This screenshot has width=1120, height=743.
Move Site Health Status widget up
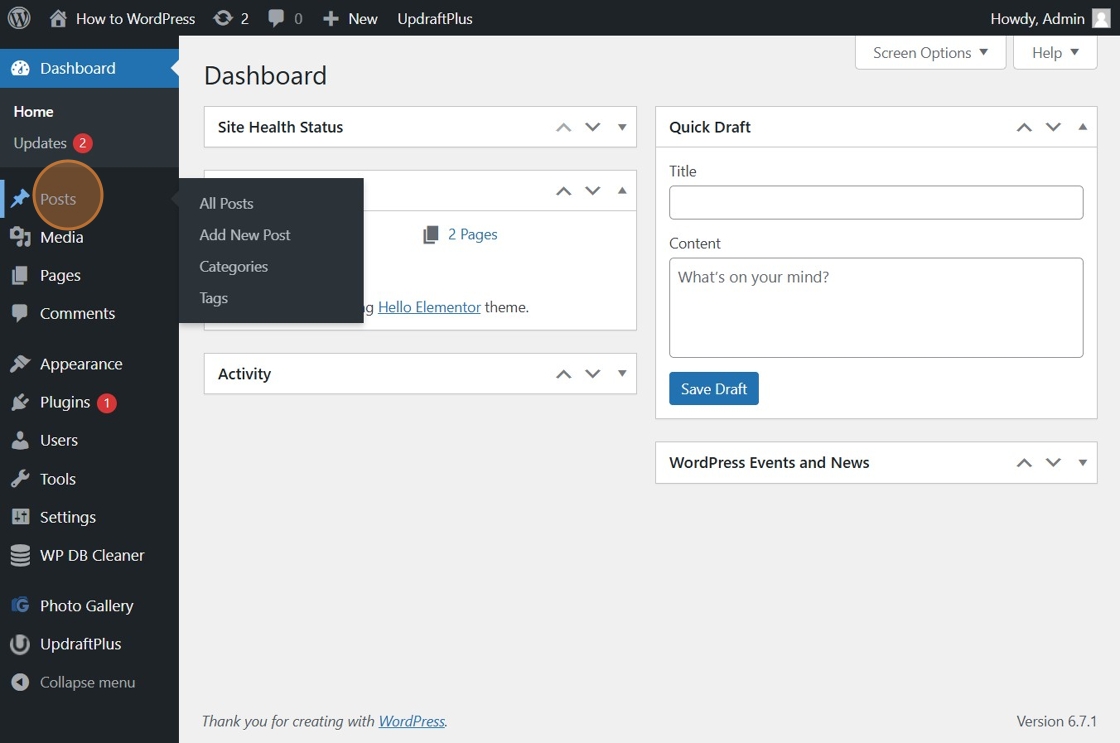pyautogui.click(x=564, y=127)
